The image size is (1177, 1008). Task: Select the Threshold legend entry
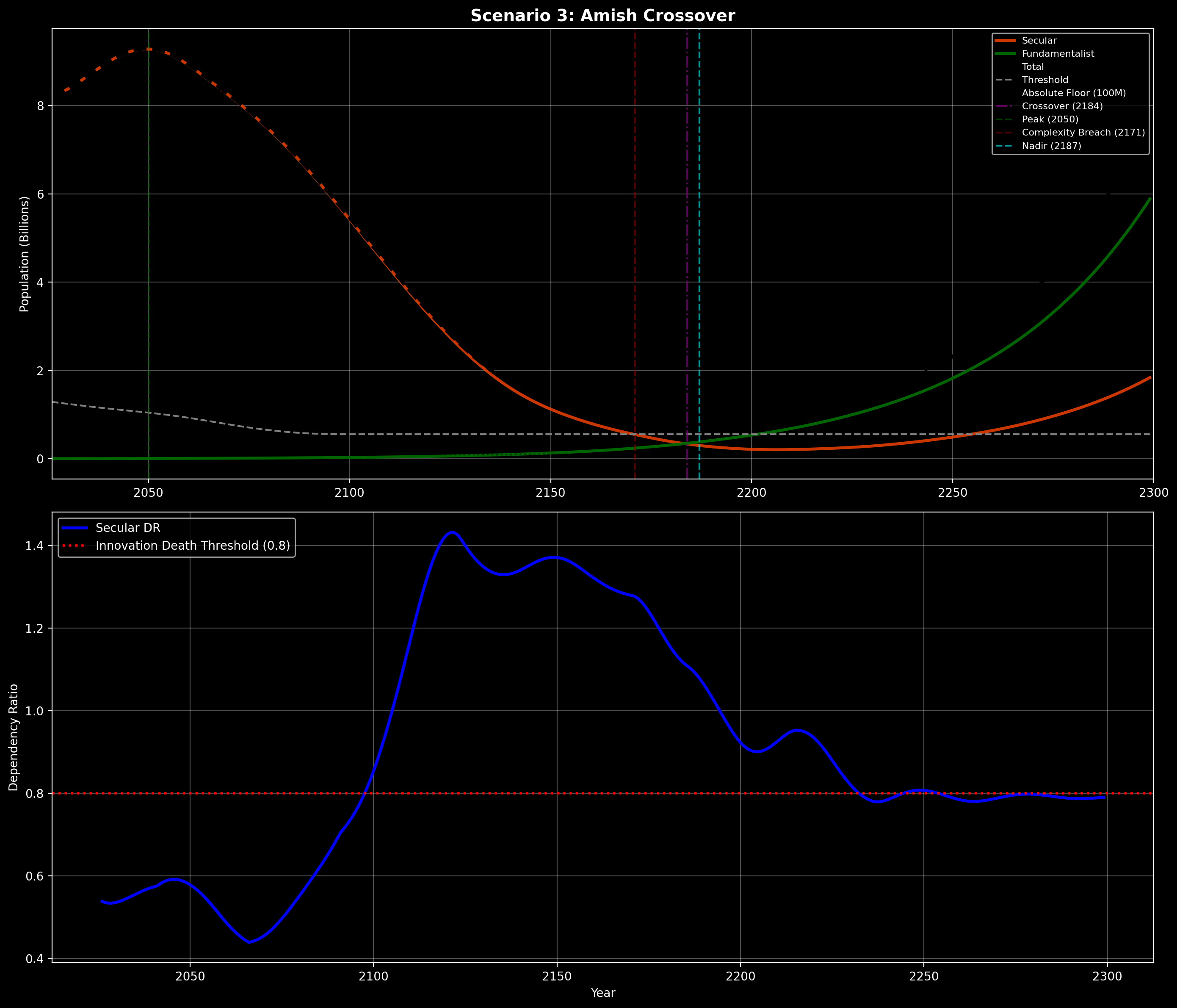point(1044,80)
